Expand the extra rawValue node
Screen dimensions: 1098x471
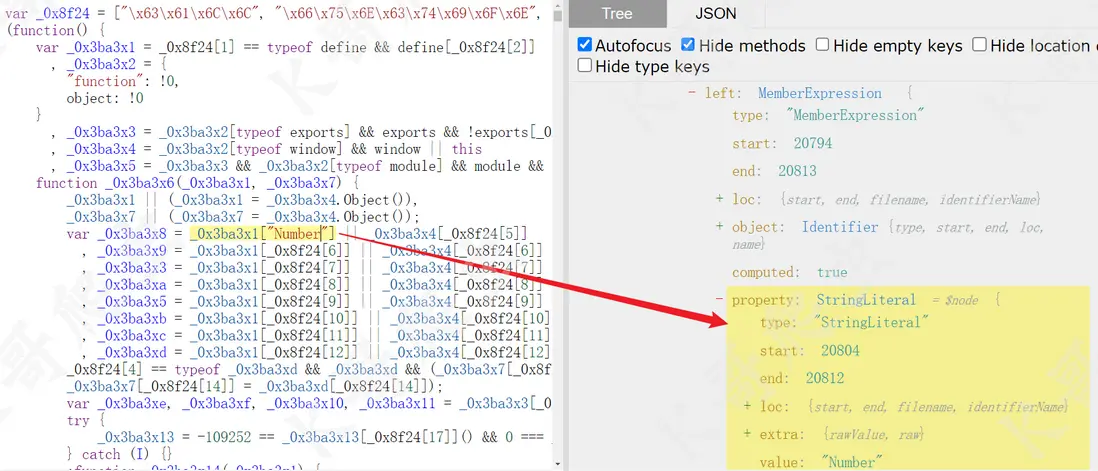pyautogui.click(x=748, y=435)
